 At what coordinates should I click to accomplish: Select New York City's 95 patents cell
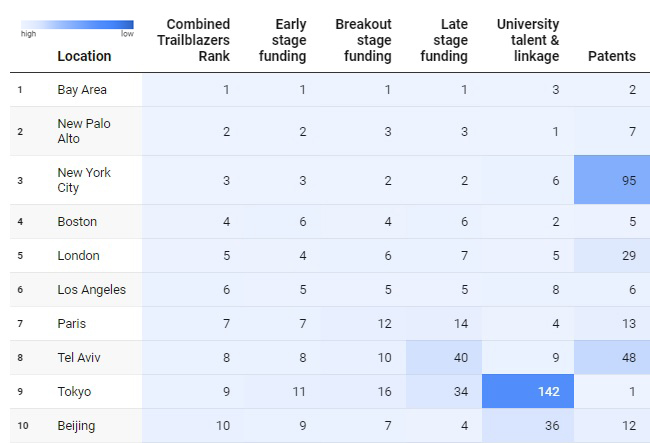(x=611, y=180)
